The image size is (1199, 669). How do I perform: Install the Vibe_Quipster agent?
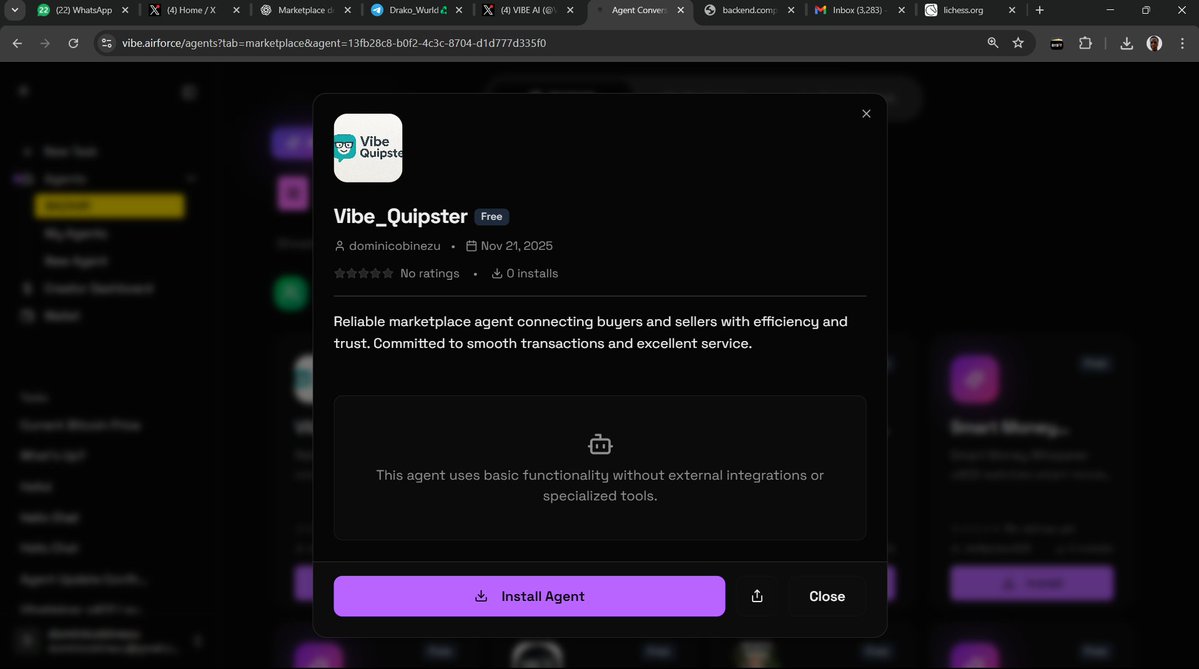(529, 596)
